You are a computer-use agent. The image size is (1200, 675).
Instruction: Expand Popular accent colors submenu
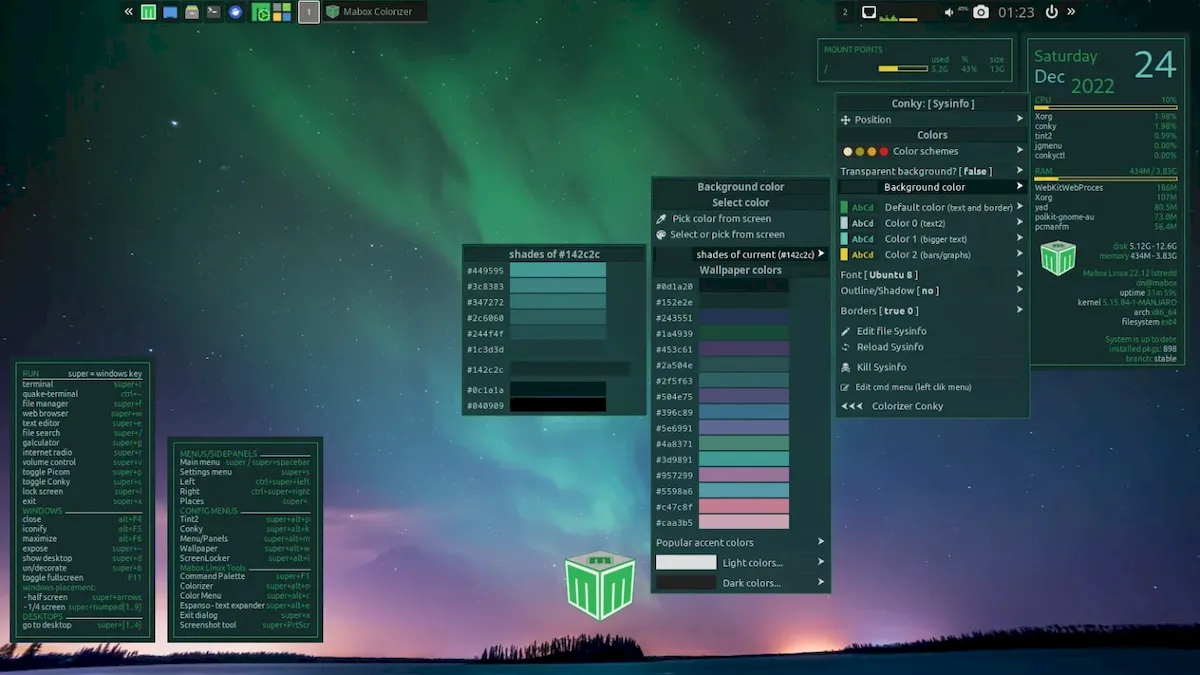coord(741,542)
